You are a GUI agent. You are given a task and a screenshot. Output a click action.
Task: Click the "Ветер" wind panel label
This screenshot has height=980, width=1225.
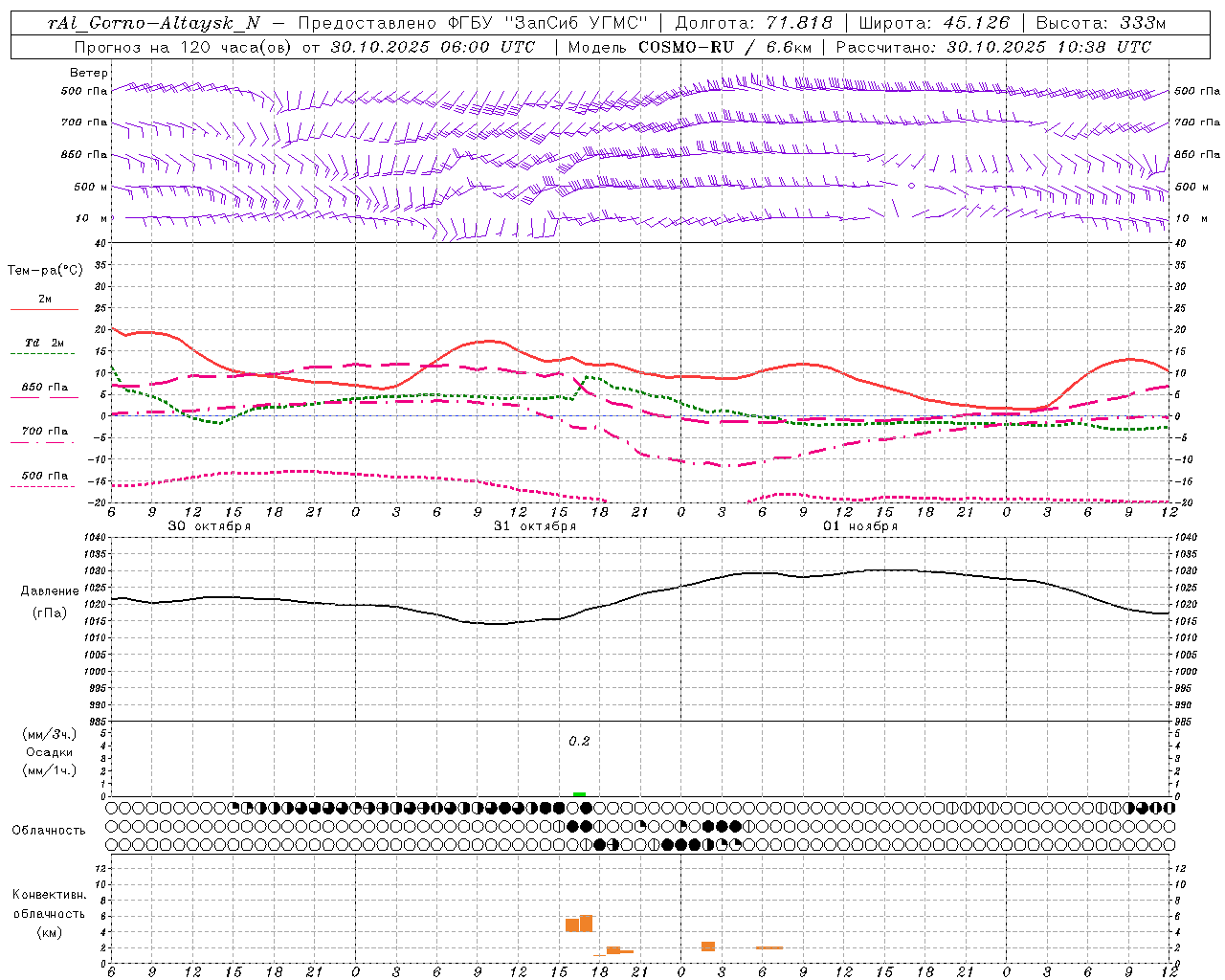pyautogui.click(x=88, y=73)
